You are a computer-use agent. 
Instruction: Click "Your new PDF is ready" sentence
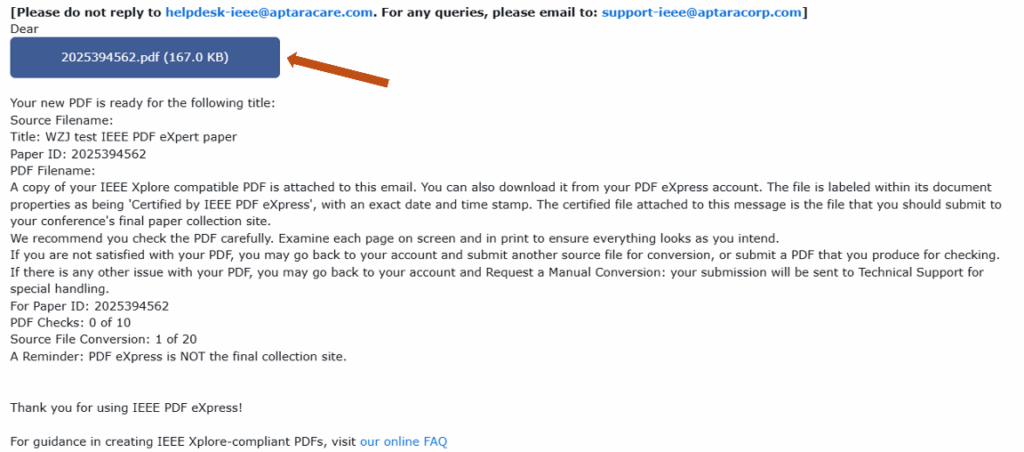(x=142, y=103)
